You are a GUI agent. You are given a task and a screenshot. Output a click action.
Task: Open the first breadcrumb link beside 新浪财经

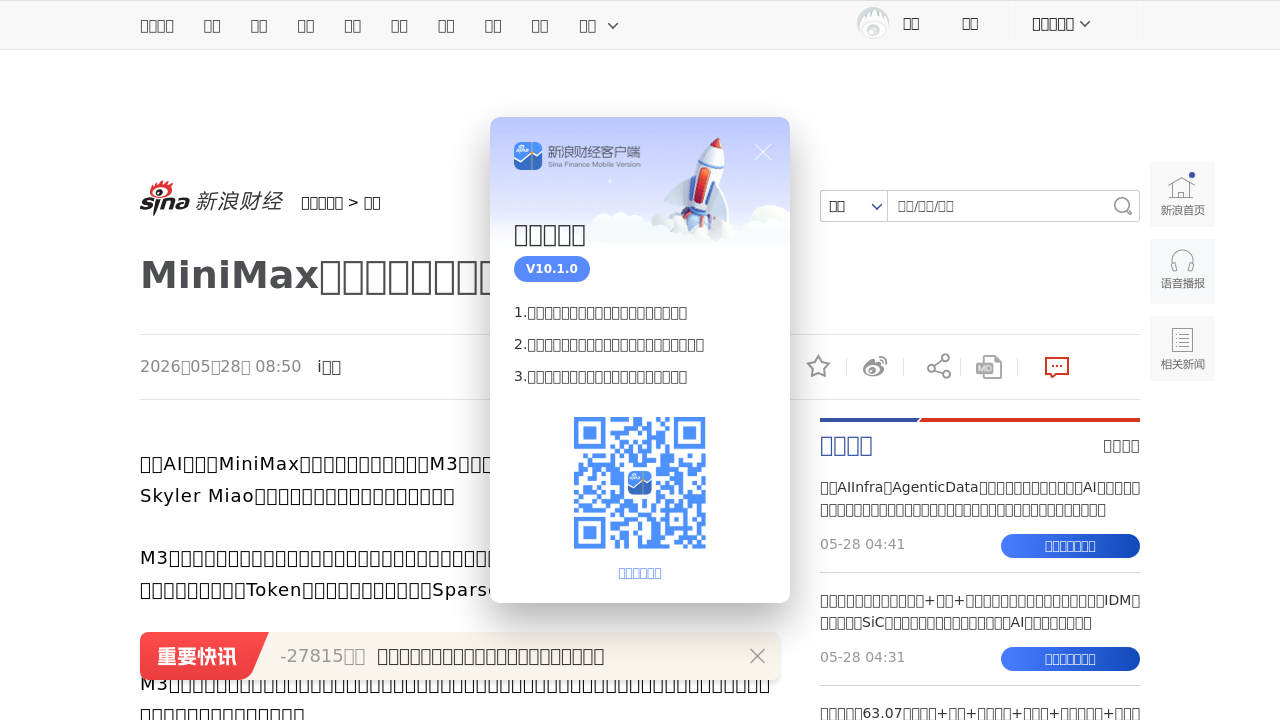(x=322, y=203)
